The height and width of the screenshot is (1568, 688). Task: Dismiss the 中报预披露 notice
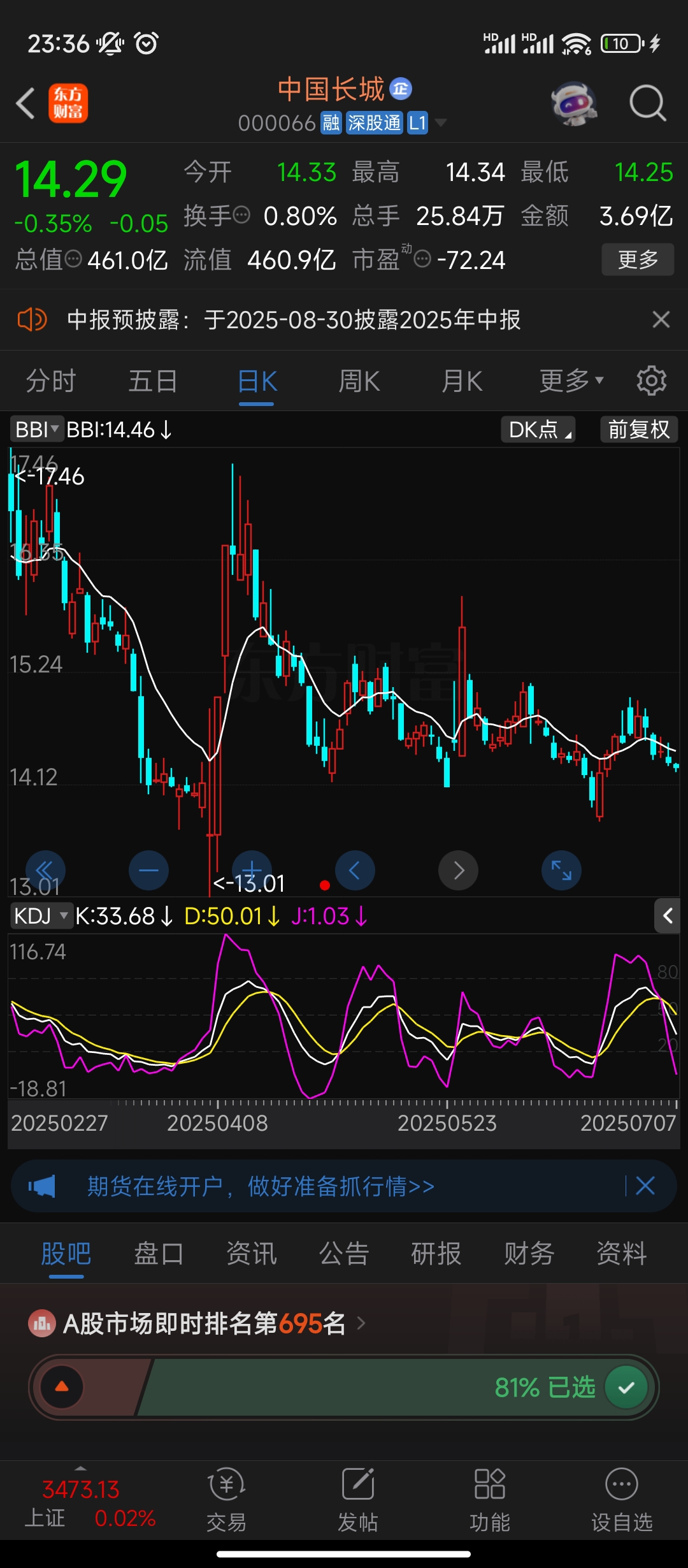661,319
